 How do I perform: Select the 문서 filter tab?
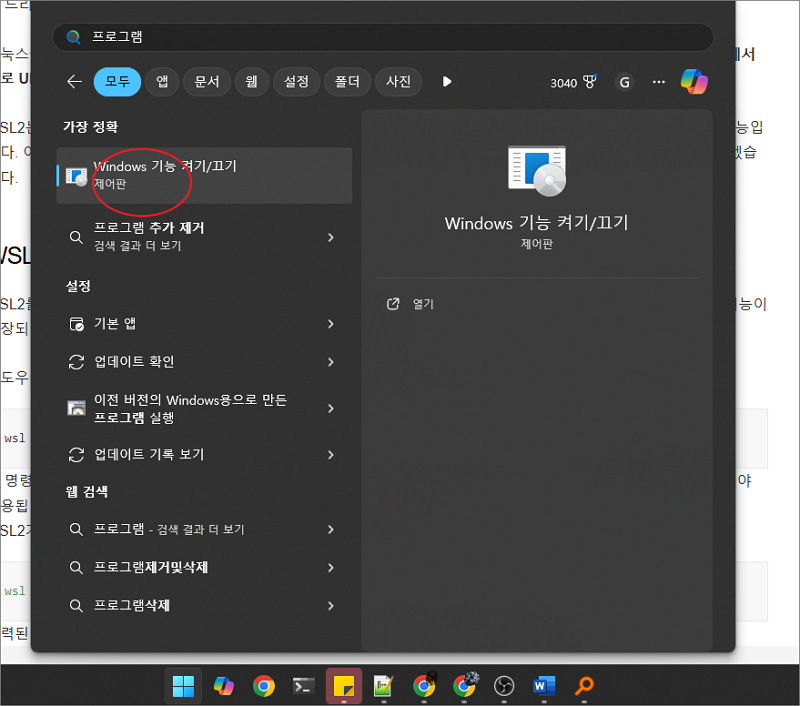[207, 82]
